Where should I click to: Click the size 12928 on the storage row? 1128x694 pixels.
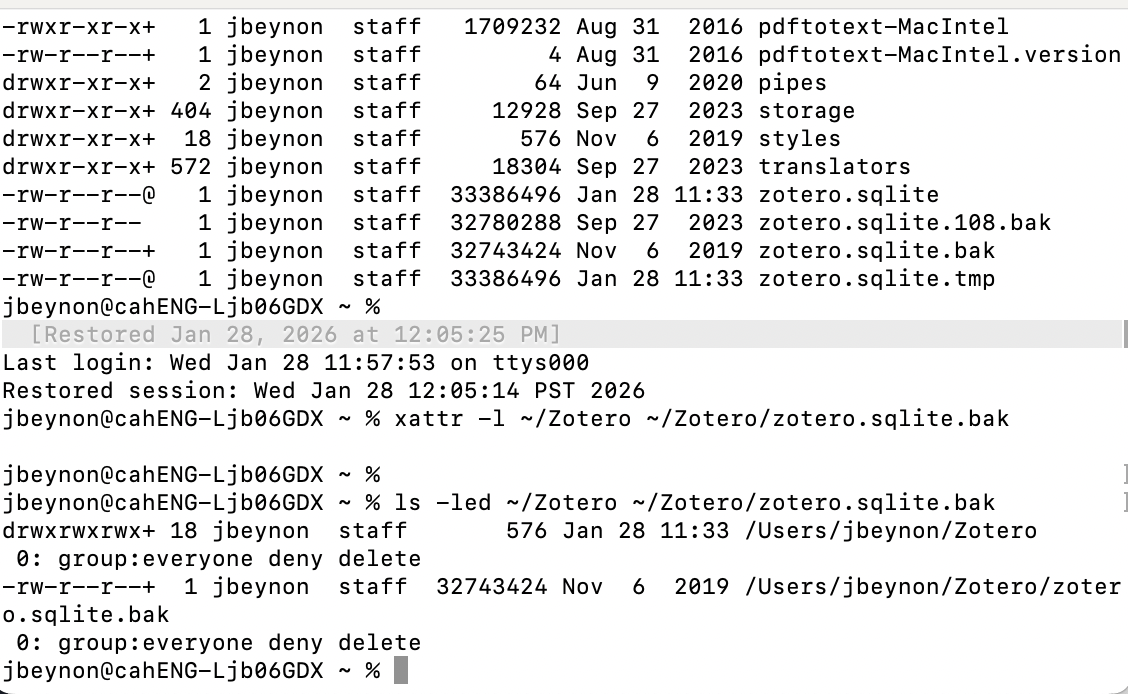click(x=526, y=111)
